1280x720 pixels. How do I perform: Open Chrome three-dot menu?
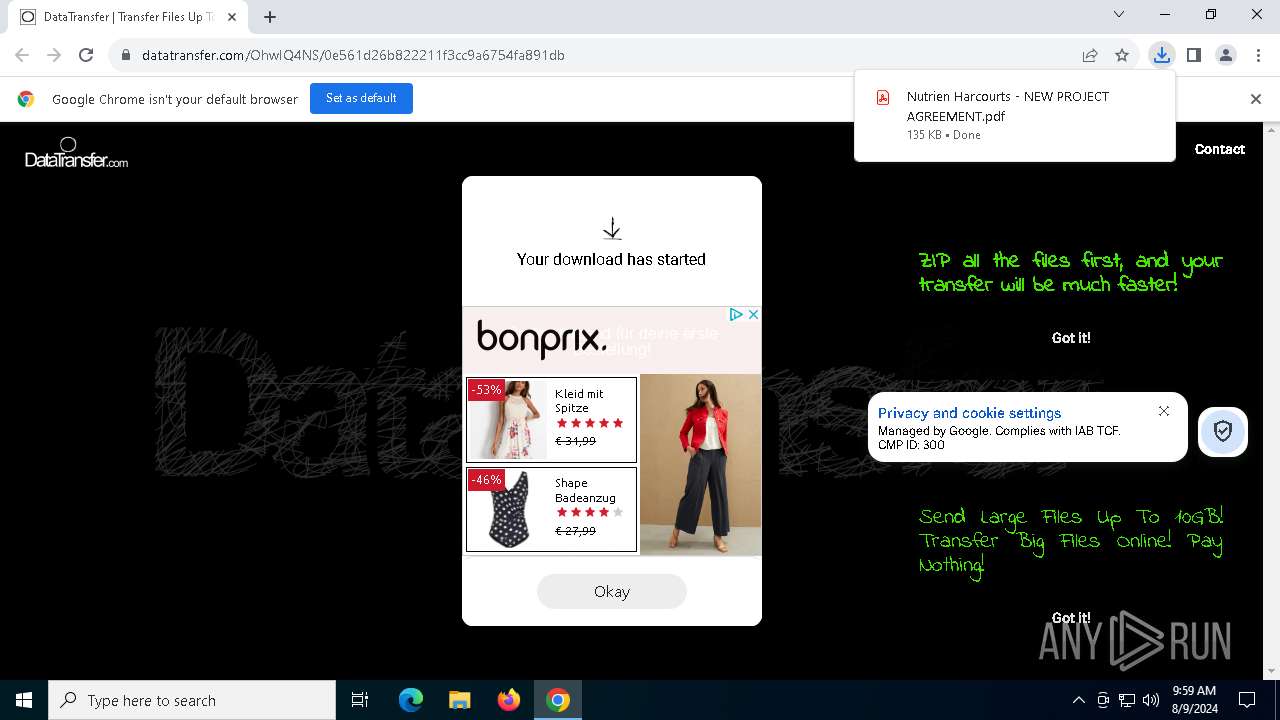point(1257,55)
